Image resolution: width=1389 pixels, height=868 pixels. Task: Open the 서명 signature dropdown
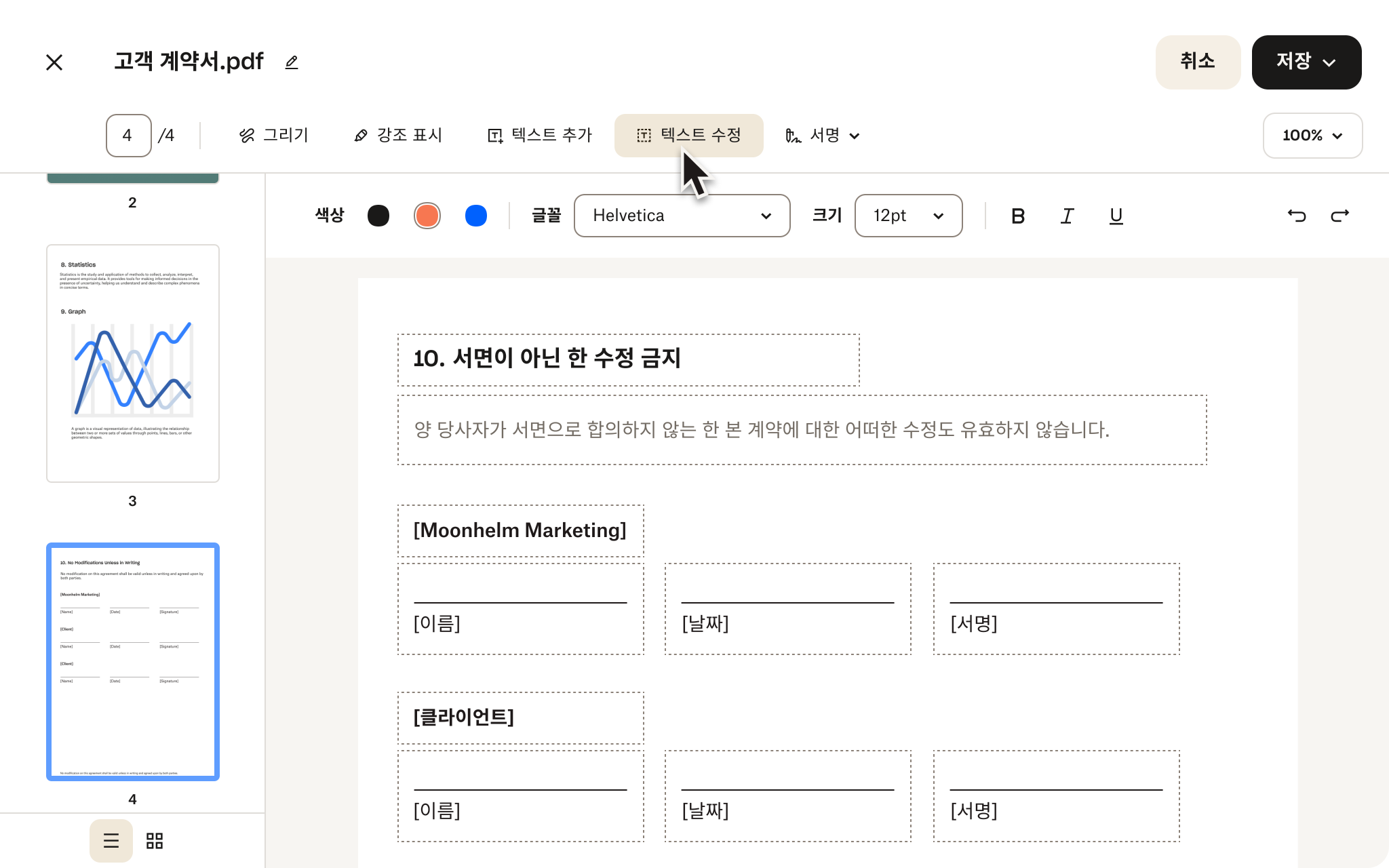(x=822, y=136)
